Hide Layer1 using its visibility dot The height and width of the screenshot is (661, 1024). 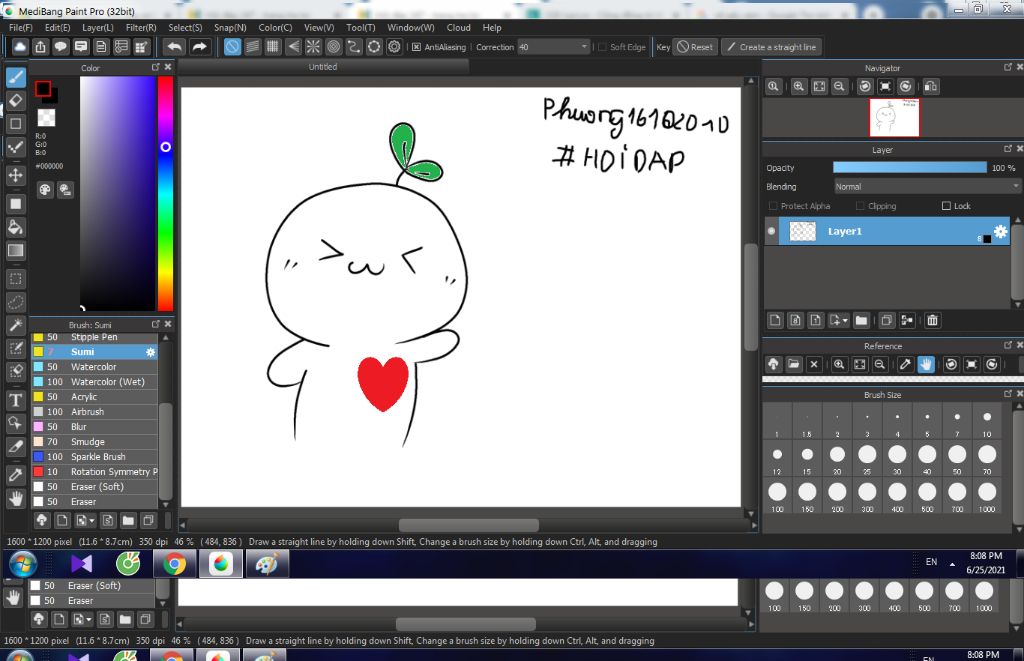772,231
